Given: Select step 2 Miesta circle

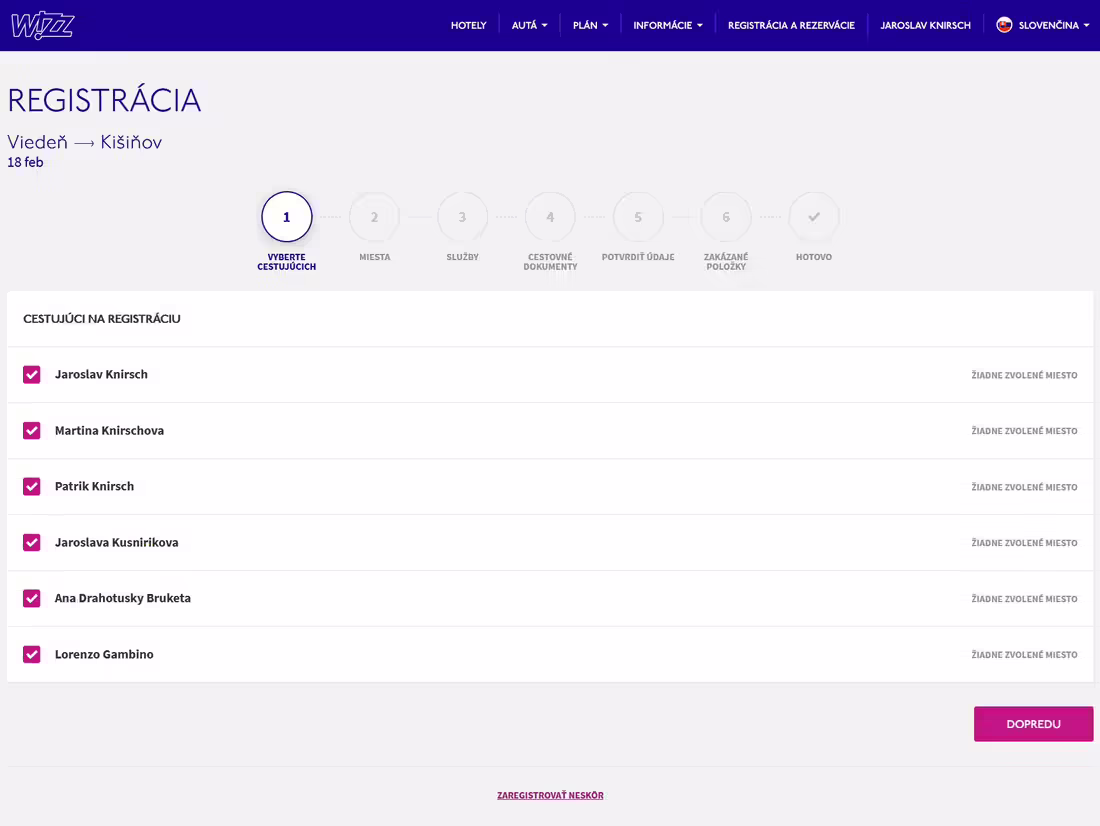Looking at the screenshot, I should 375,217.
